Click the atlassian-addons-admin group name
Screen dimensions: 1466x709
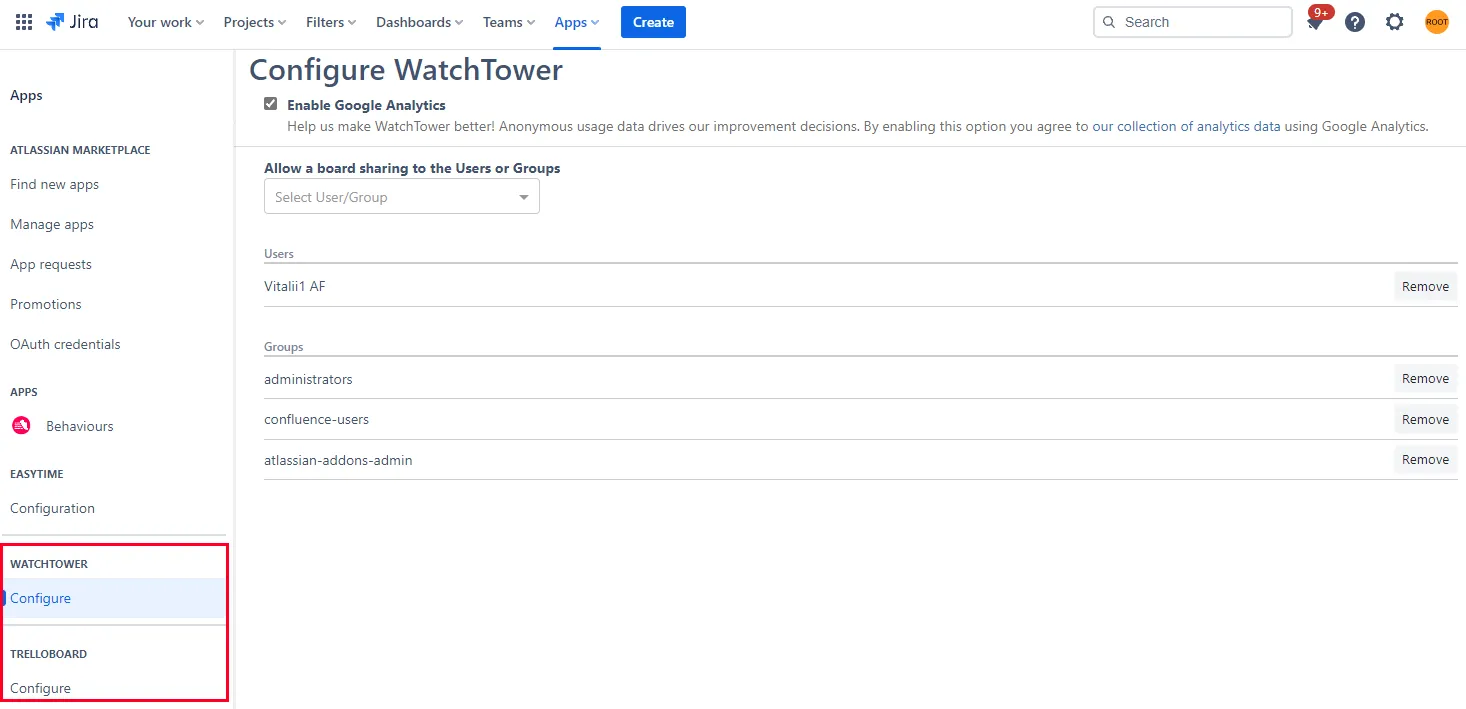click(338, 460)
